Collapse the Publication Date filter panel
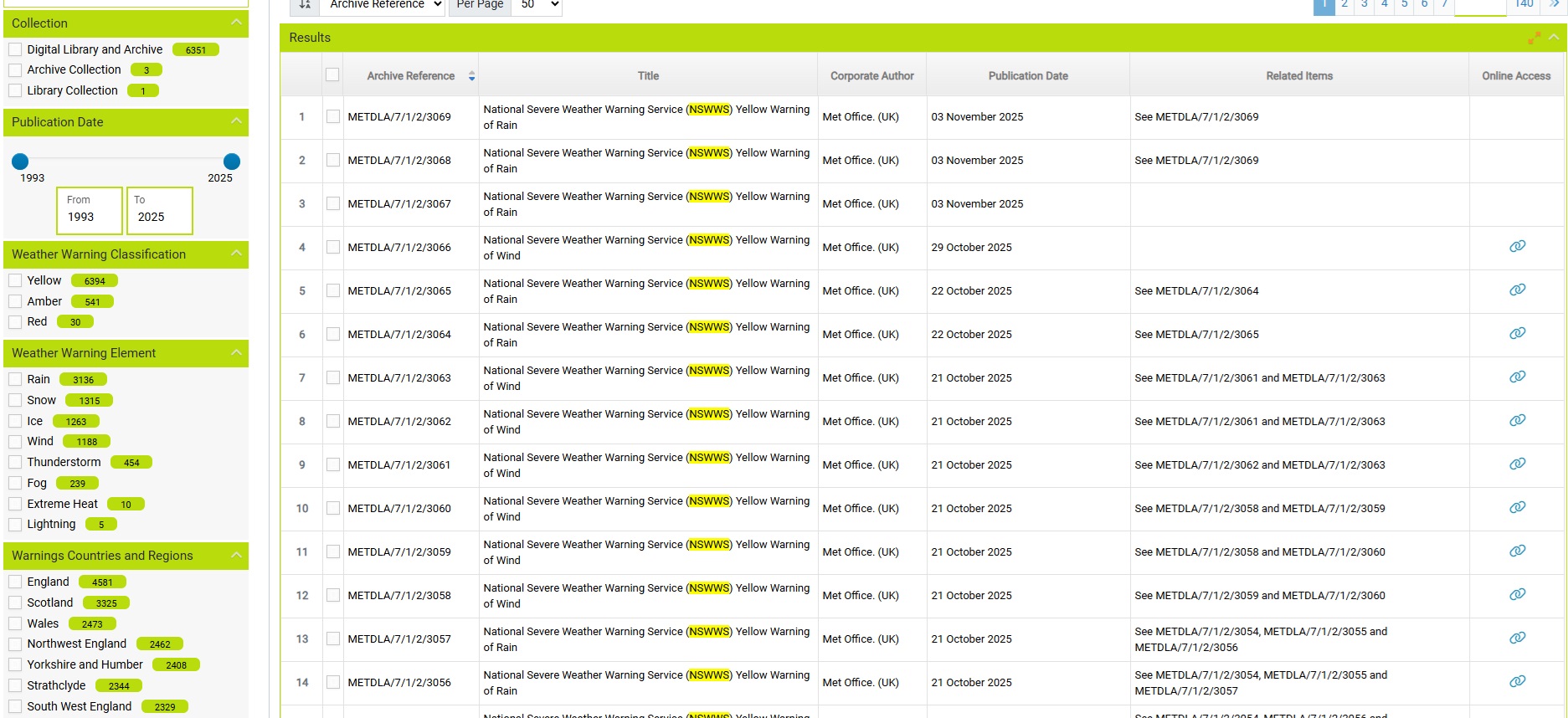Screen dimensions: 1568x718 [x=236, y=121]
